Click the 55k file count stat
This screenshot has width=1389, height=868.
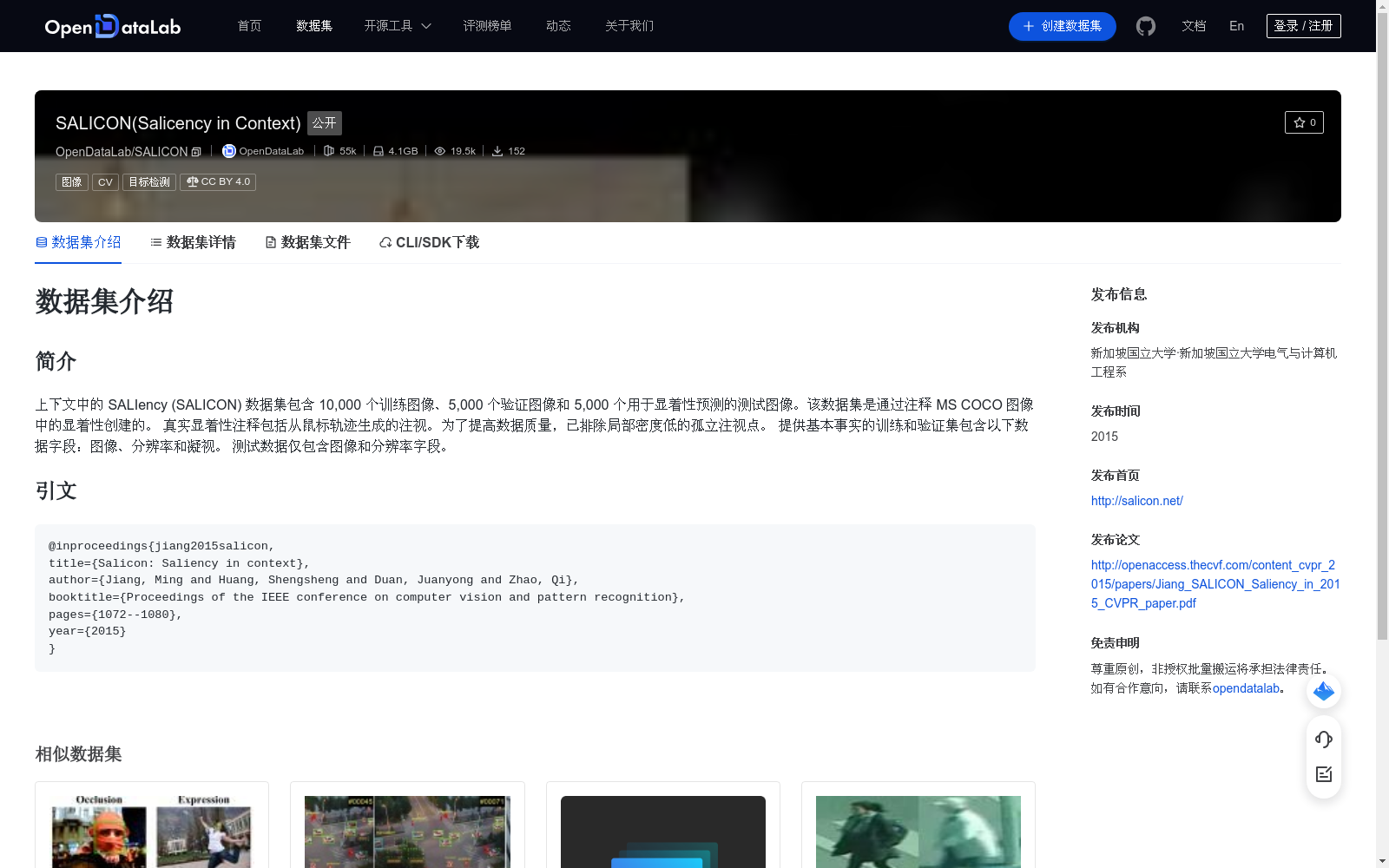(x=339, y=151)
